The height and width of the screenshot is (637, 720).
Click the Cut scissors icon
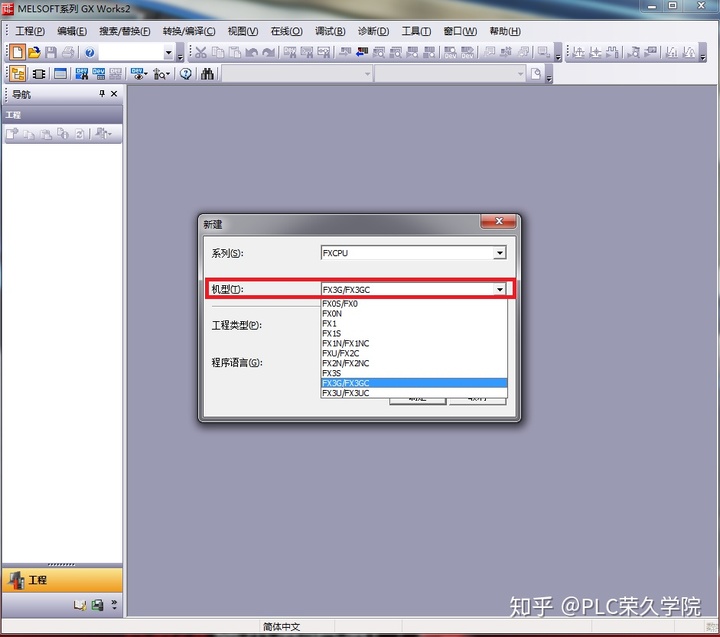point(201,52)
